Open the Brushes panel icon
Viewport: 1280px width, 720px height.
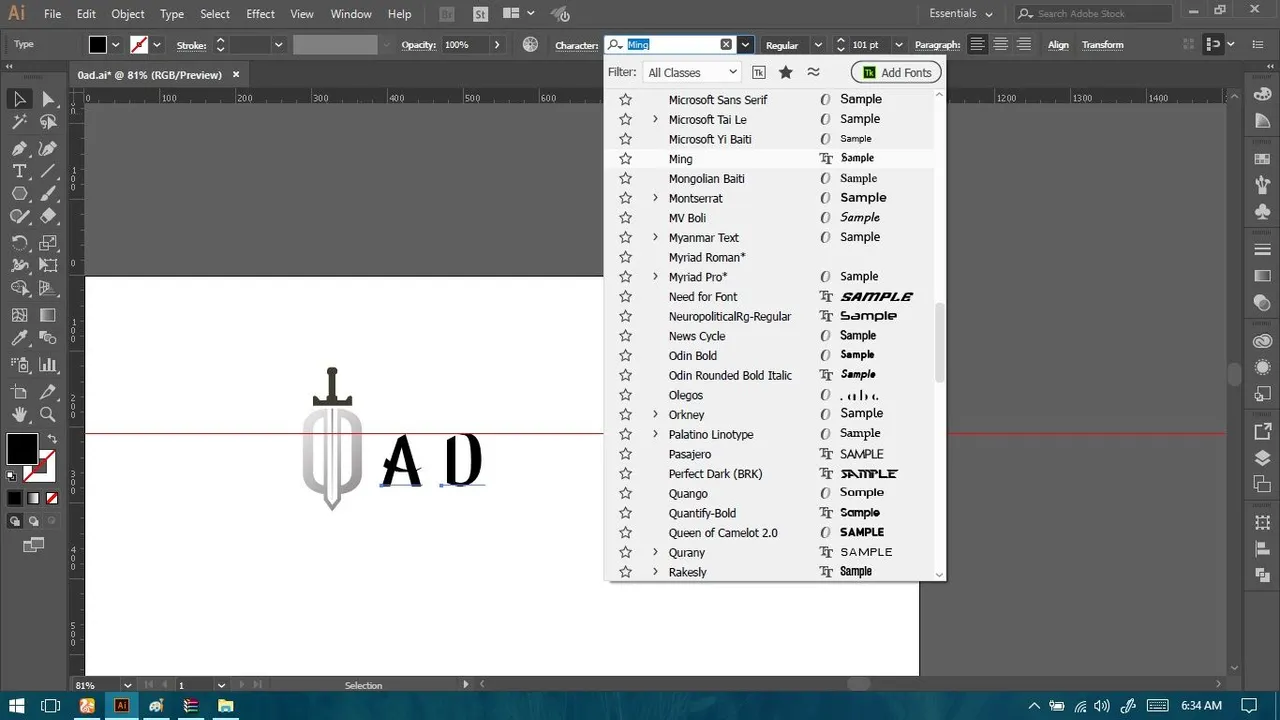[1262, 186]
